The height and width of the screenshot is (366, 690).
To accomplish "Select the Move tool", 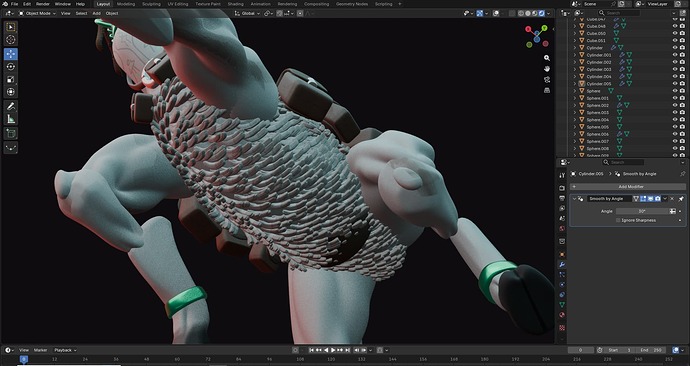I will [11, 54].
